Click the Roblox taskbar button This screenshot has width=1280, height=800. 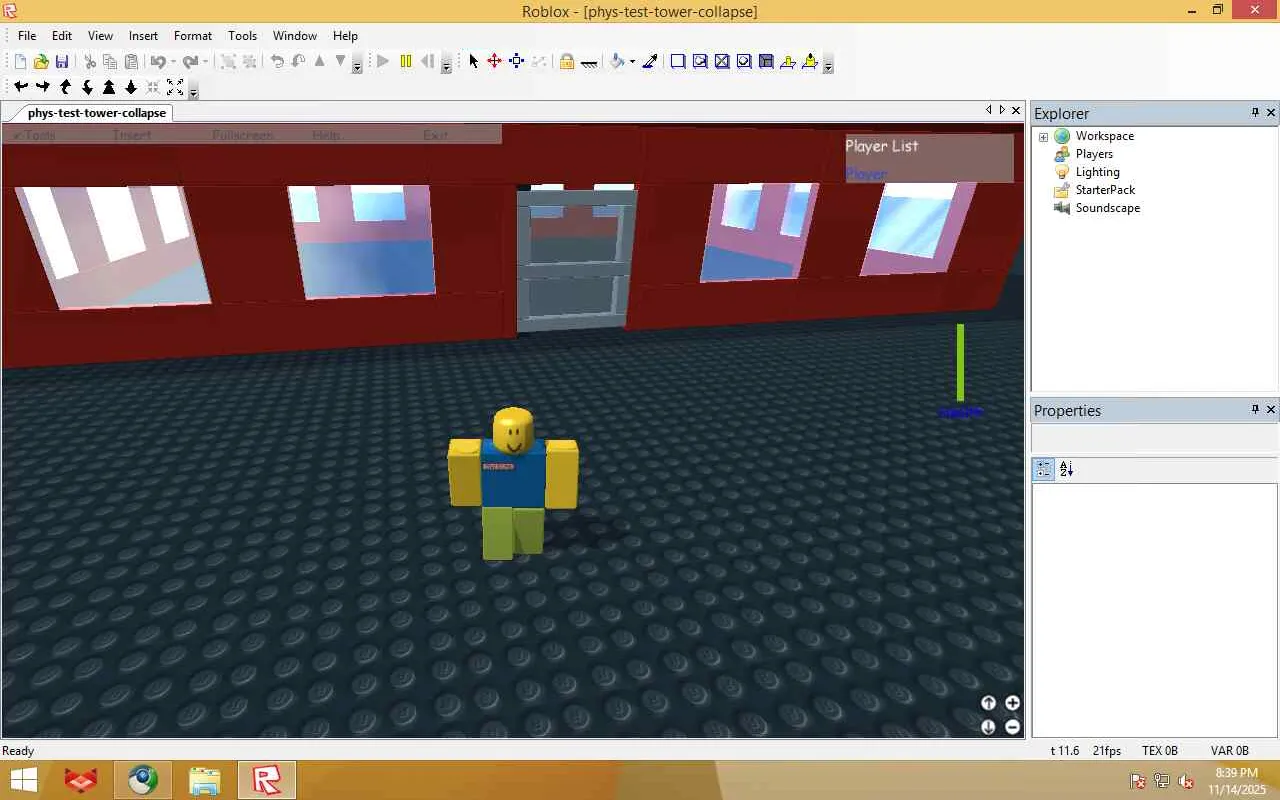266,780
